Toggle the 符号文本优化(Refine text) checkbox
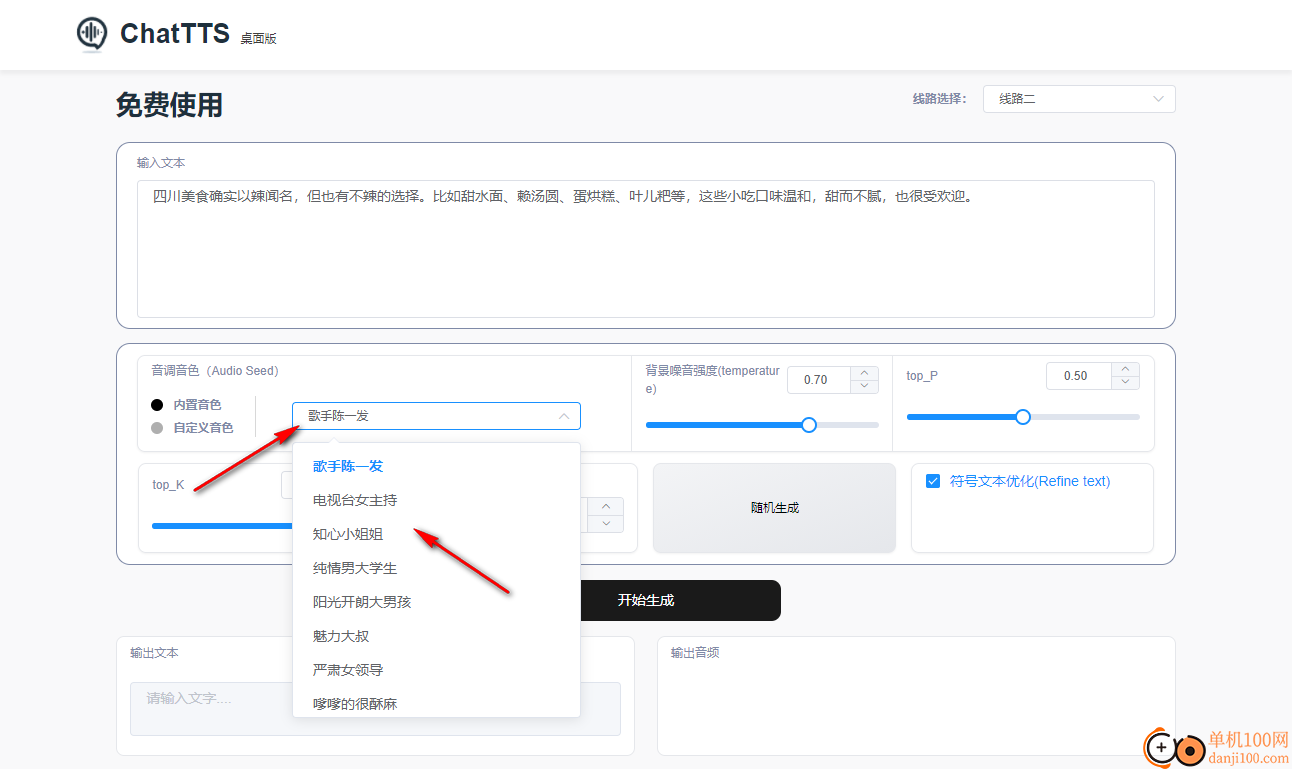The height and width of the screenshot is (769, 1292). (x=933, y=481)
